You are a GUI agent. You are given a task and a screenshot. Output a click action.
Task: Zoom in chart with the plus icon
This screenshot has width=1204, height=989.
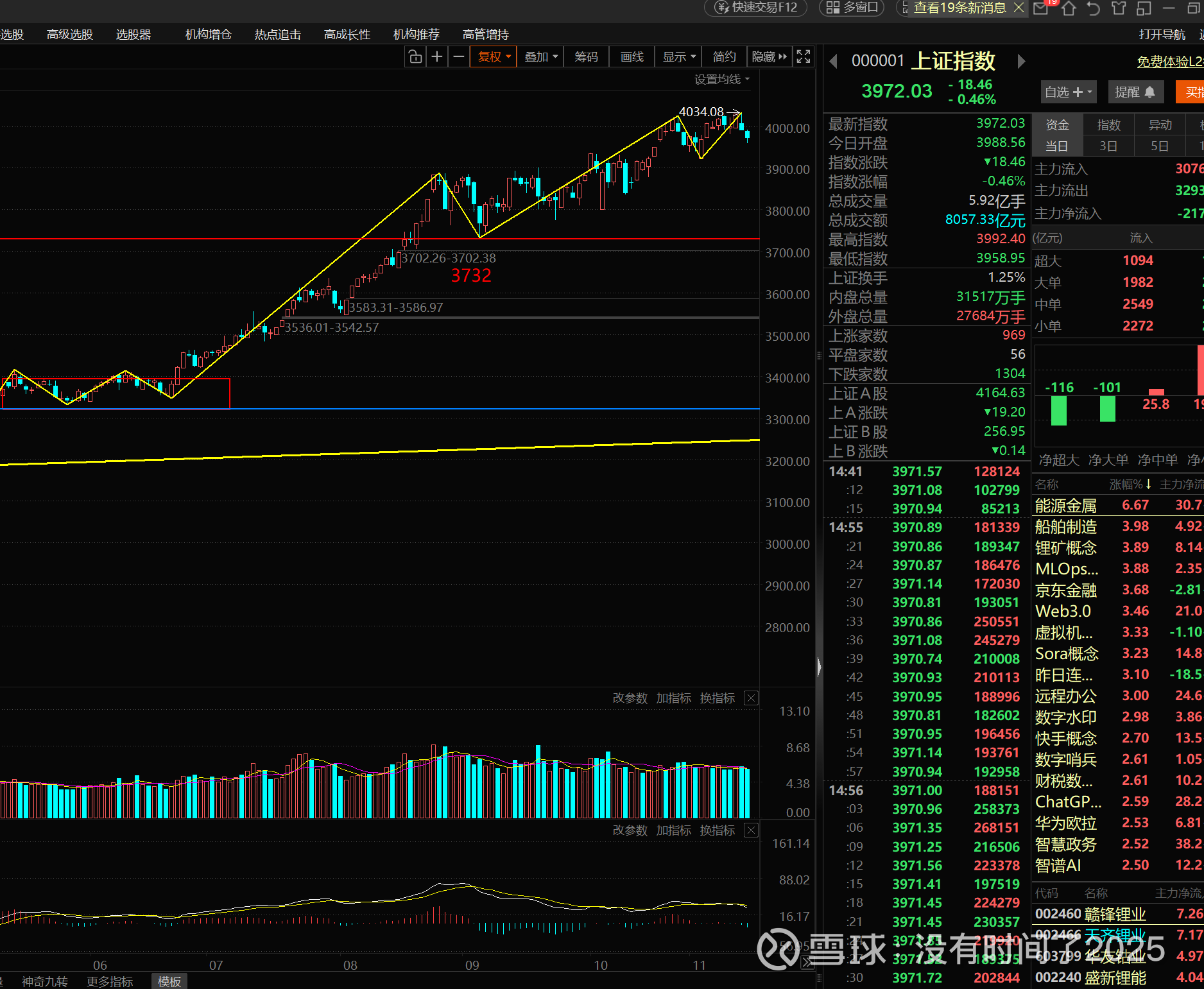[x=437, y=56]
